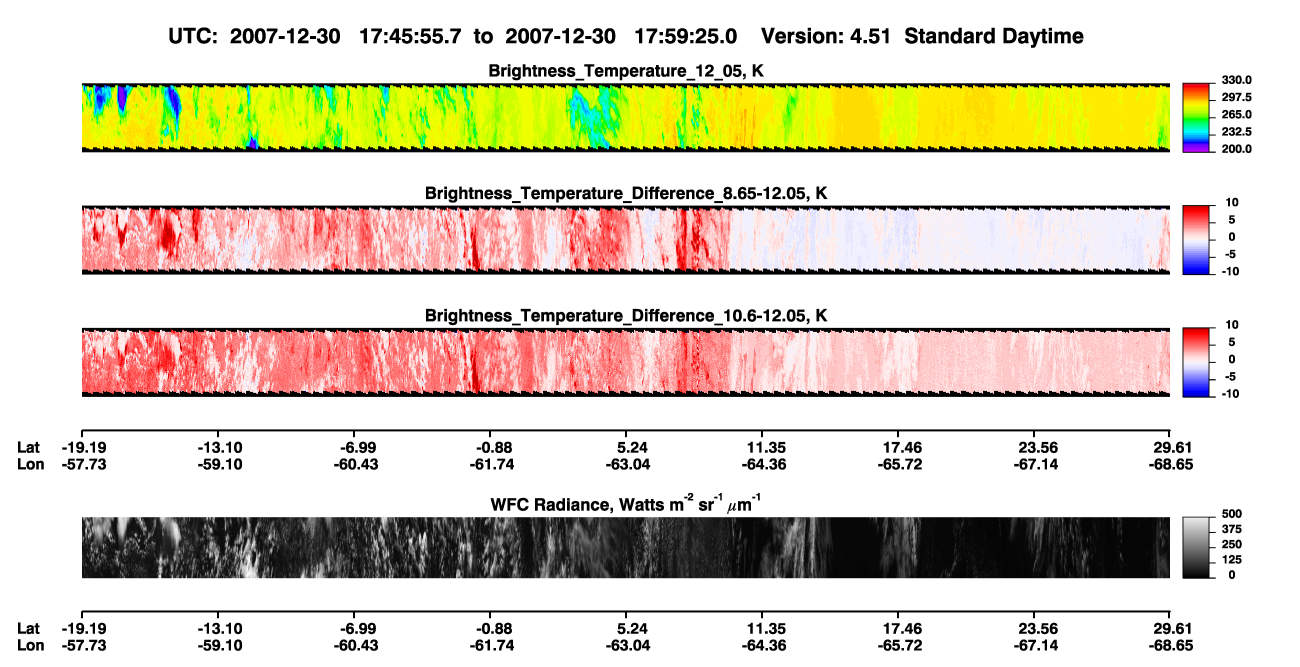Click the '500' tick on WFC colorbar

click(x=1232, y=514)
